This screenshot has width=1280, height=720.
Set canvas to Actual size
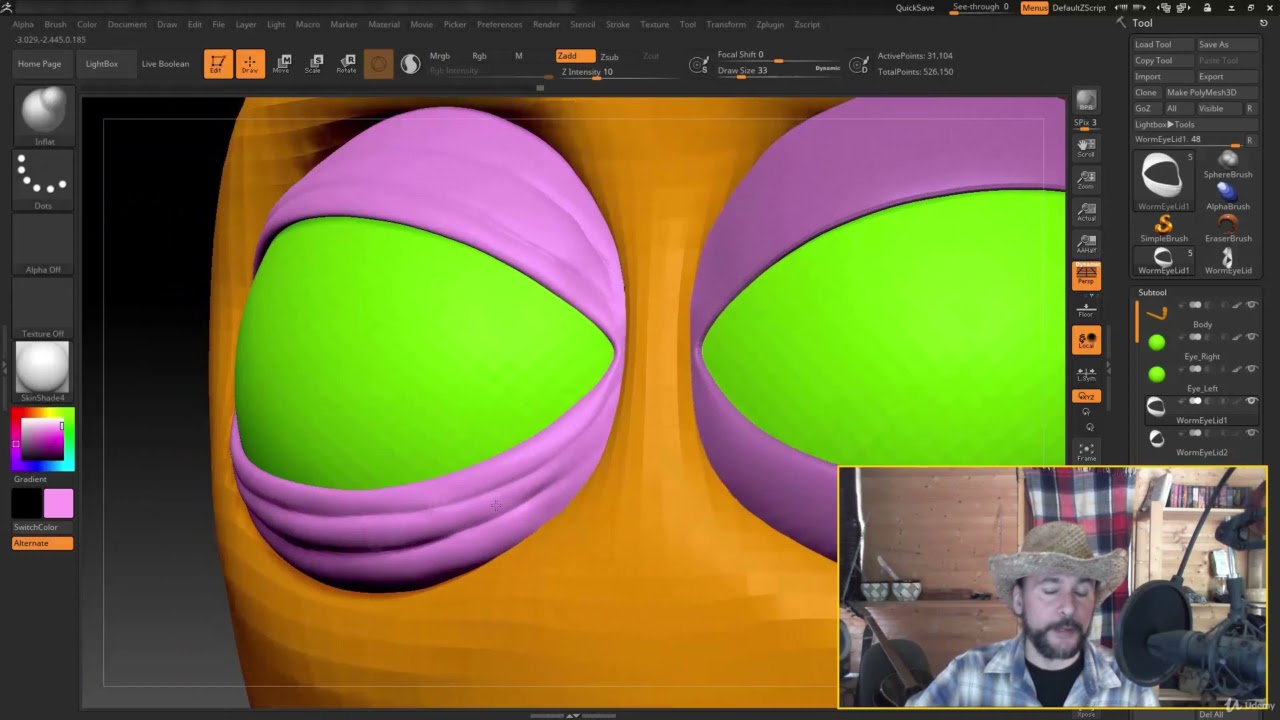coord(1086,212)
